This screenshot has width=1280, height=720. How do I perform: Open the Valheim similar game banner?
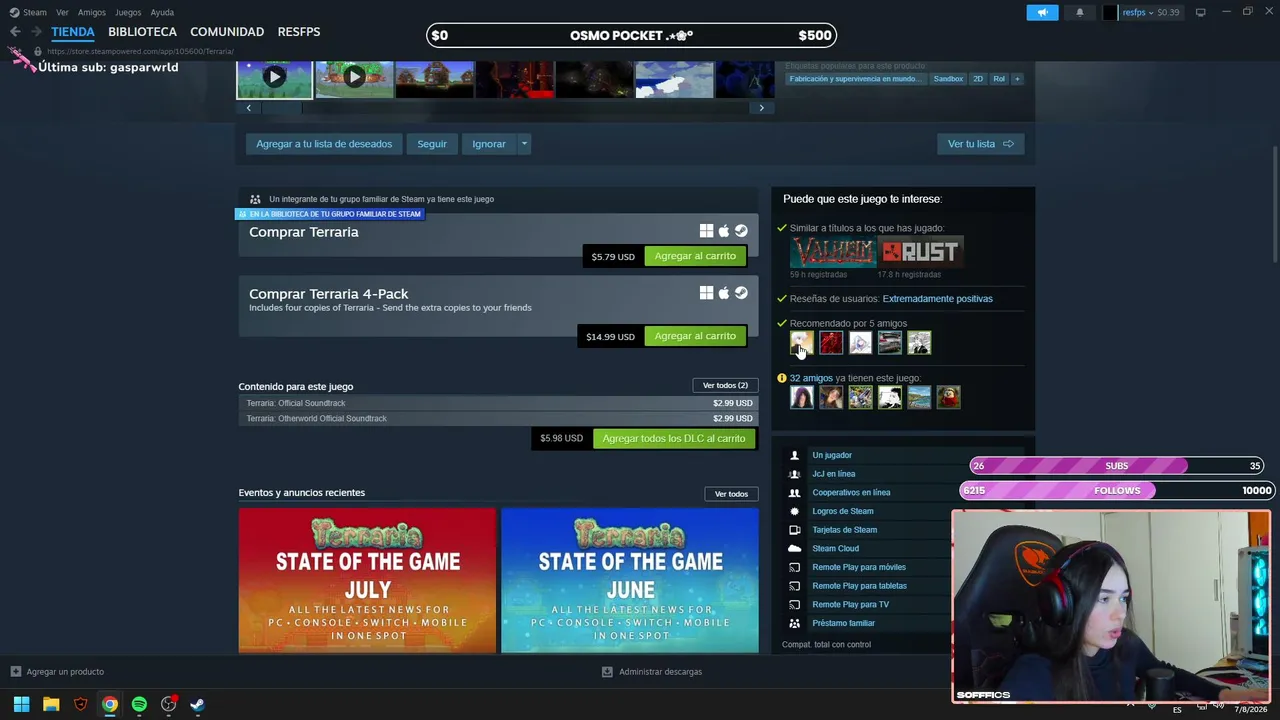[832, 252]
